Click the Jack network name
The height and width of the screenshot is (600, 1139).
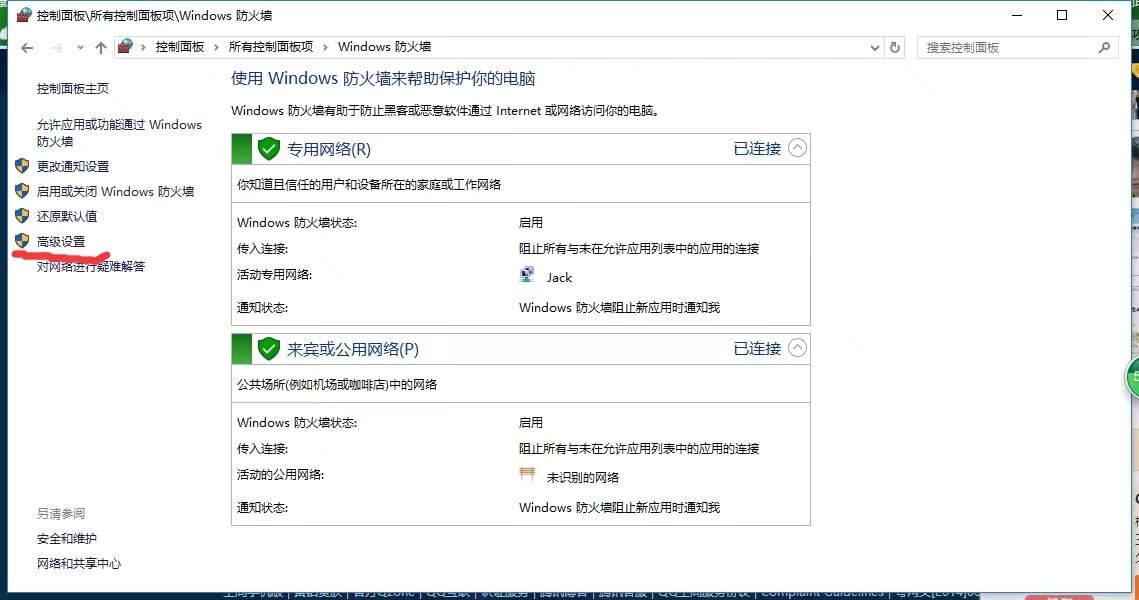pos(559,277)
